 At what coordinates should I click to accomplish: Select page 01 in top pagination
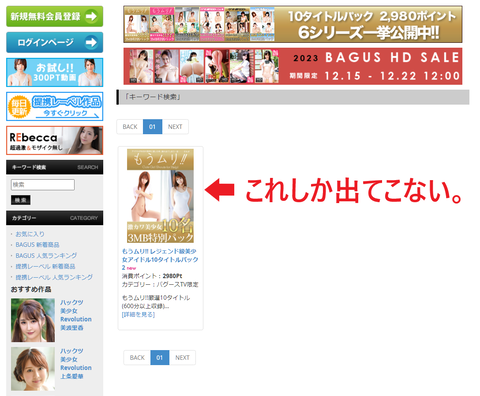click(x=152, y=127)
